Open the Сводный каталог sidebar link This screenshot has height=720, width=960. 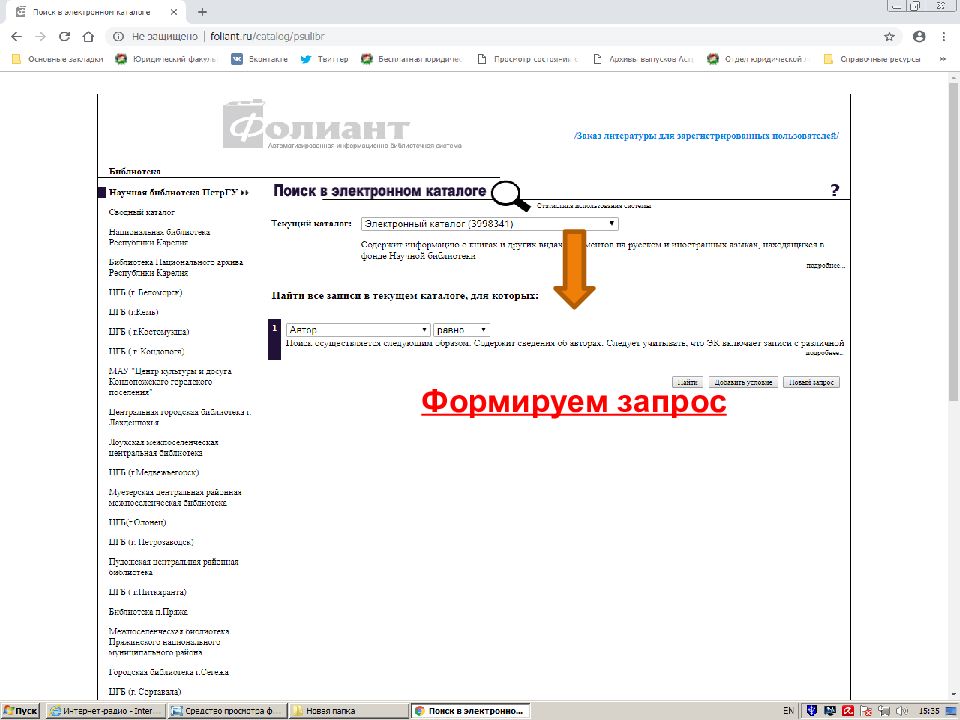click(x=142, y=212)
